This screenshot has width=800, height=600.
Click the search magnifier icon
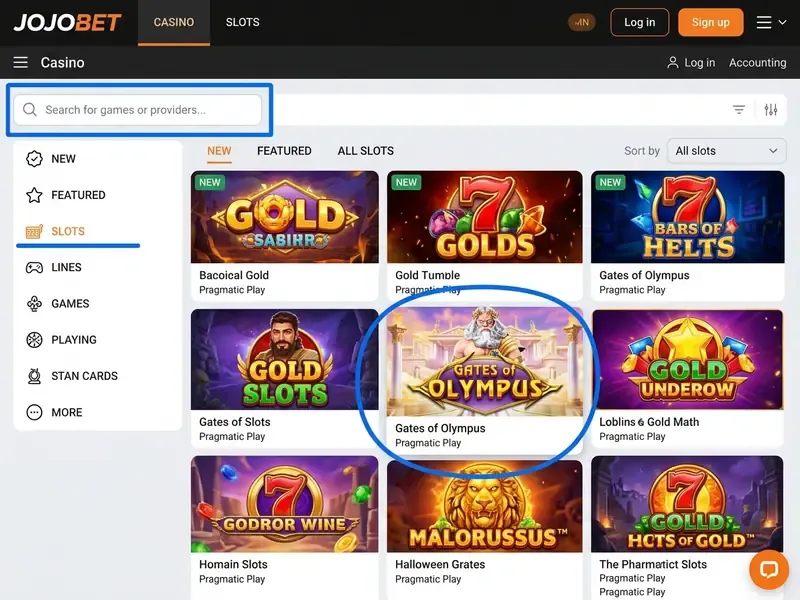pyautogui.click(x=30, y=110)
